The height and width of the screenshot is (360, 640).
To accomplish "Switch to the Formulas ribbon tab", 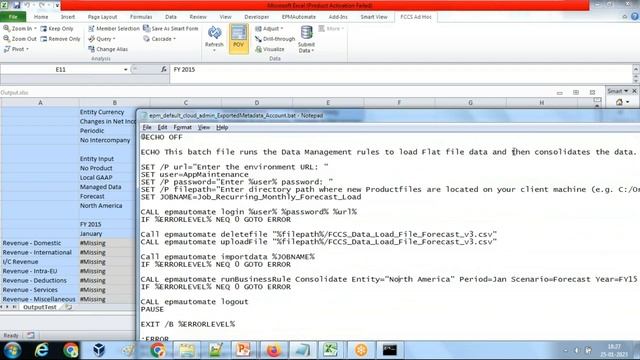I will pos(141,17).
